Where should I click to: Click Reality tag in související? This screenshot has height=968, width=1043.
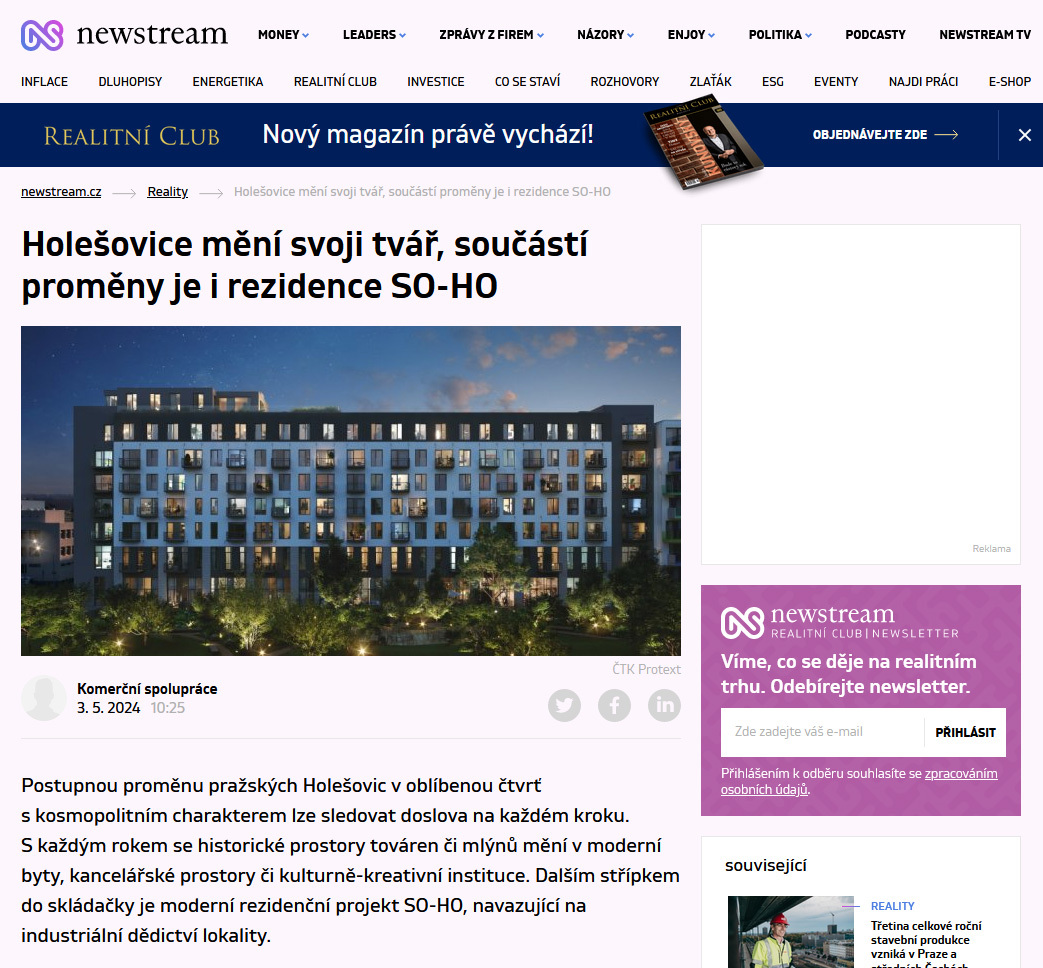click(x=893, y=906)
